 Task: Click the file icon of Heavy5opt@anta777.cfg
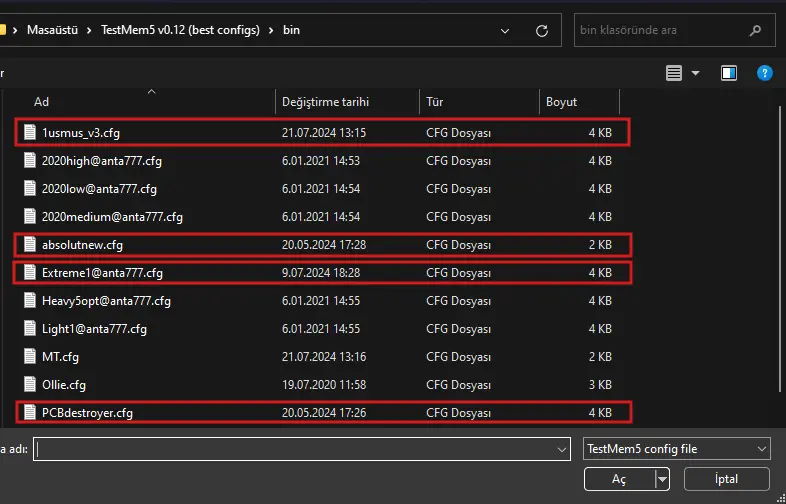pyautogui.click(x=30, y=301)
